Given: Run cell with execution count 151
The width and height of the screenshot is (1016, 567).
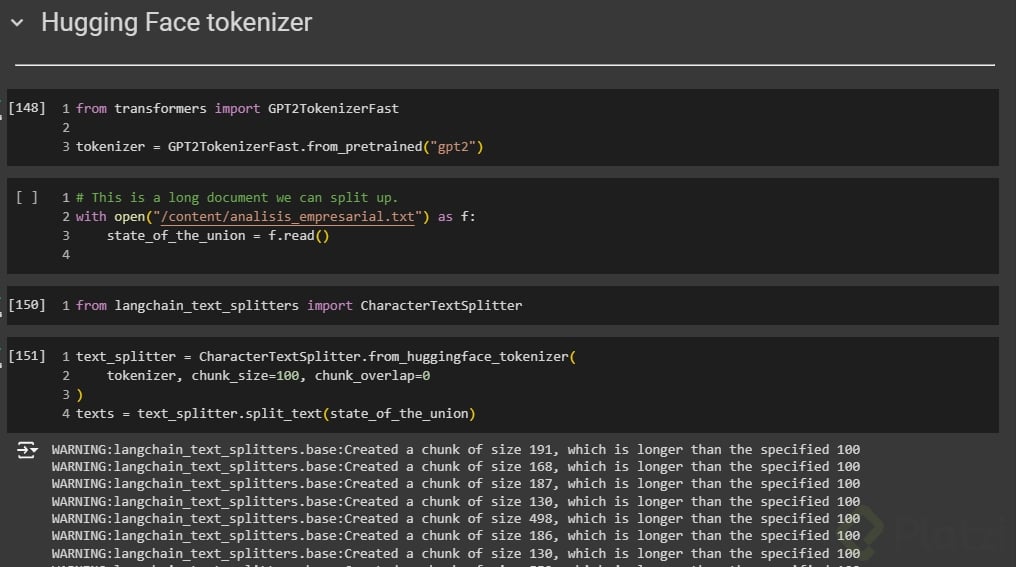Looking at the screenshot, I should [26, 356].
